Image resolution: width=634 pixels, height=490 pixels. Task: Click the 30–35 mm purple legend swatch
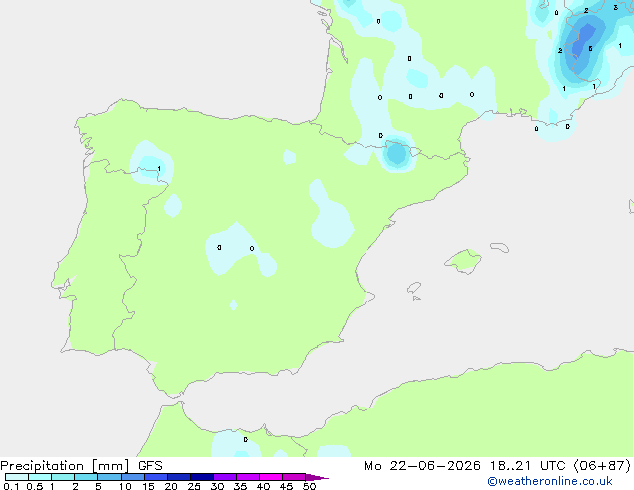tap(225, 477)
